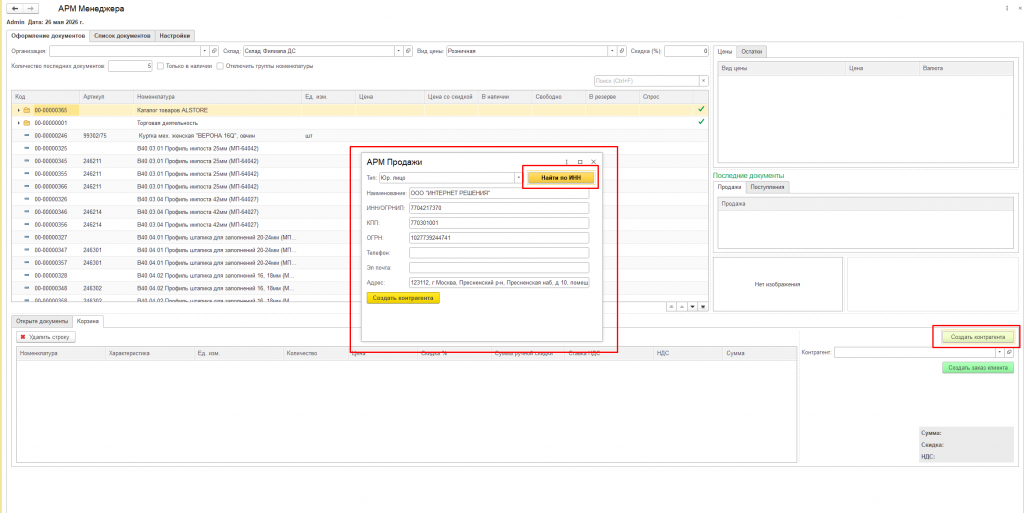Close the АРМ Продажи dialog

pos(594,161)
